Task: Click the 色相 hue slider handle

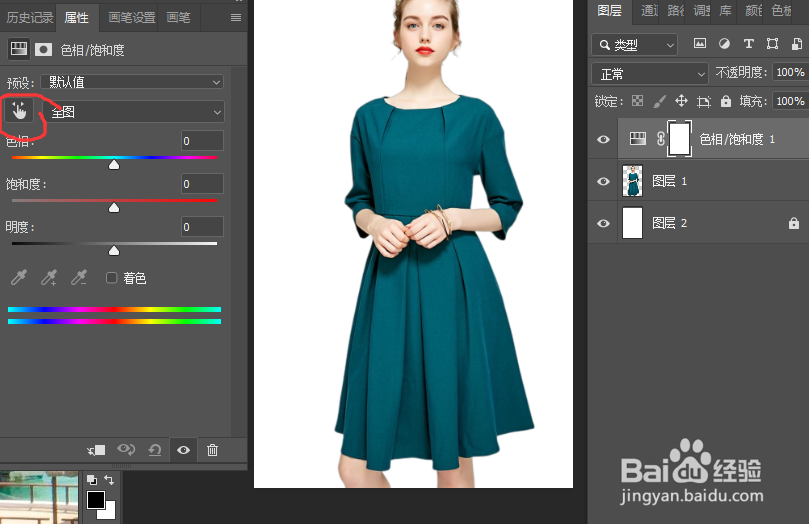Action: [114, 165]
